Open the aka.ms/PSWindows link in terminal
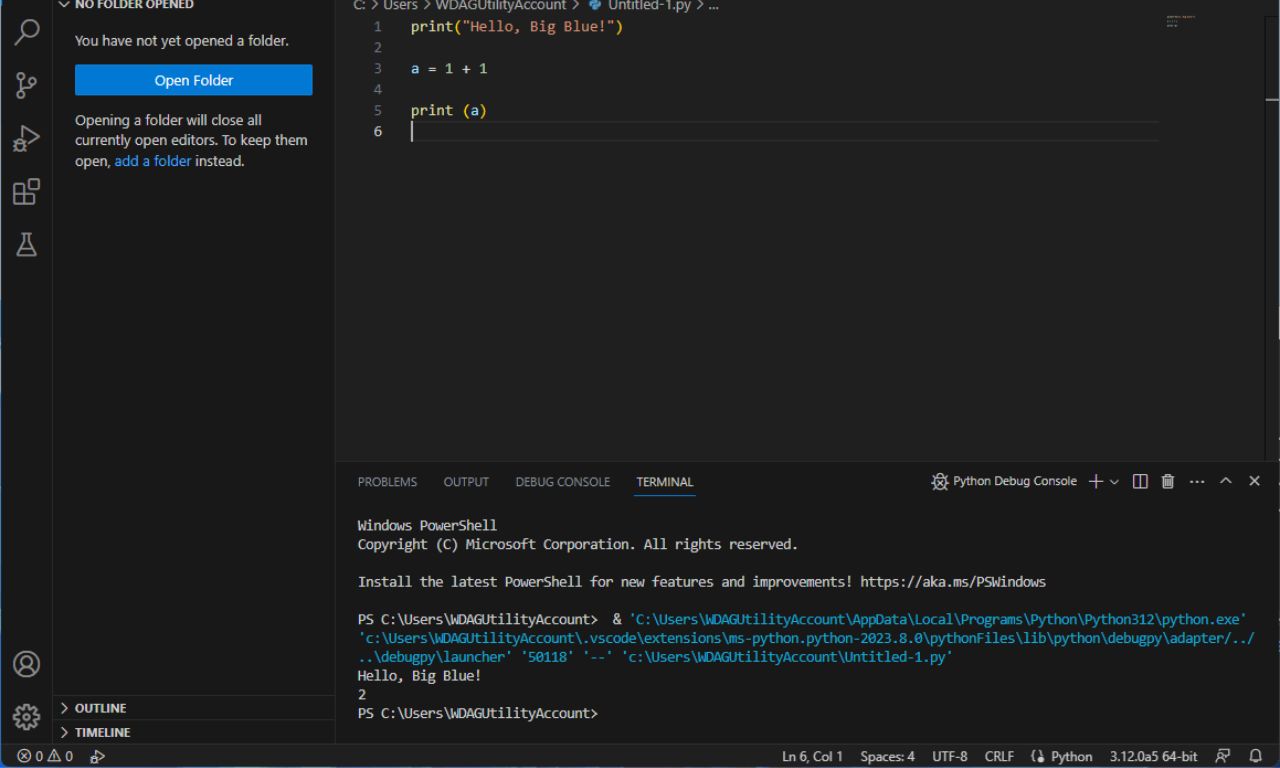Viewport: 1280px width, 768px height. [953, 582]
